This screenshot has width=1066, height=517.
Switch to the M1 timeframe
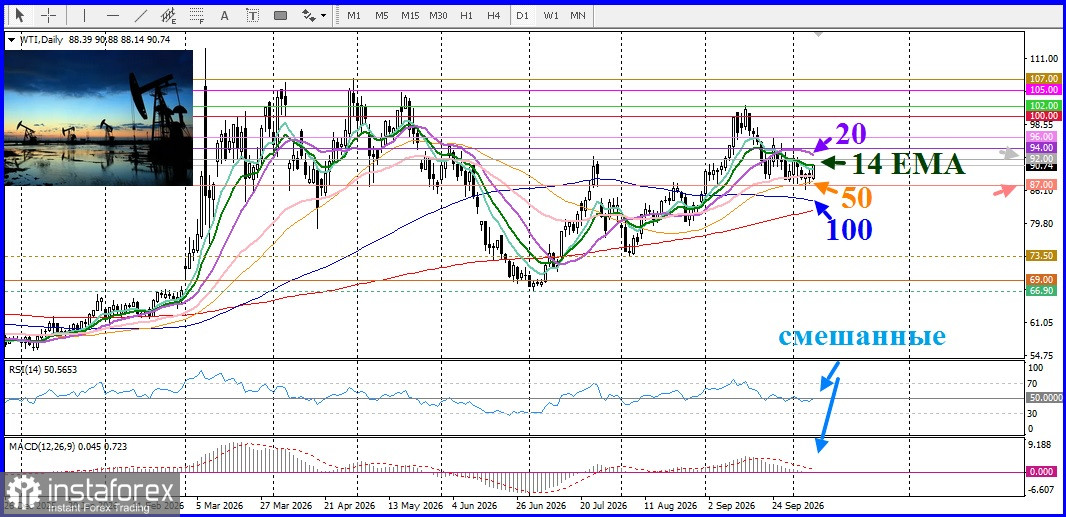[354, 15]
